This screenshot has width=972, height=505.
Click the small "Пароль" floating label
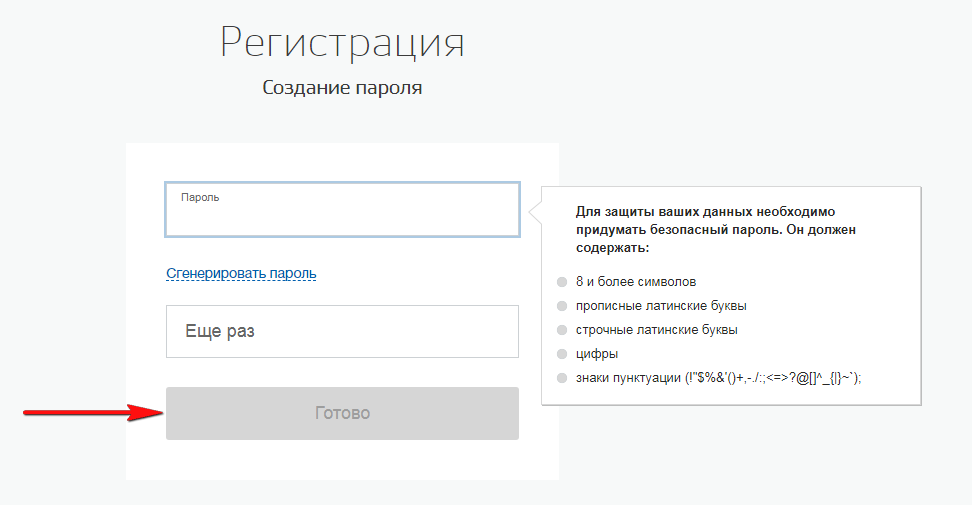(200, 198)
